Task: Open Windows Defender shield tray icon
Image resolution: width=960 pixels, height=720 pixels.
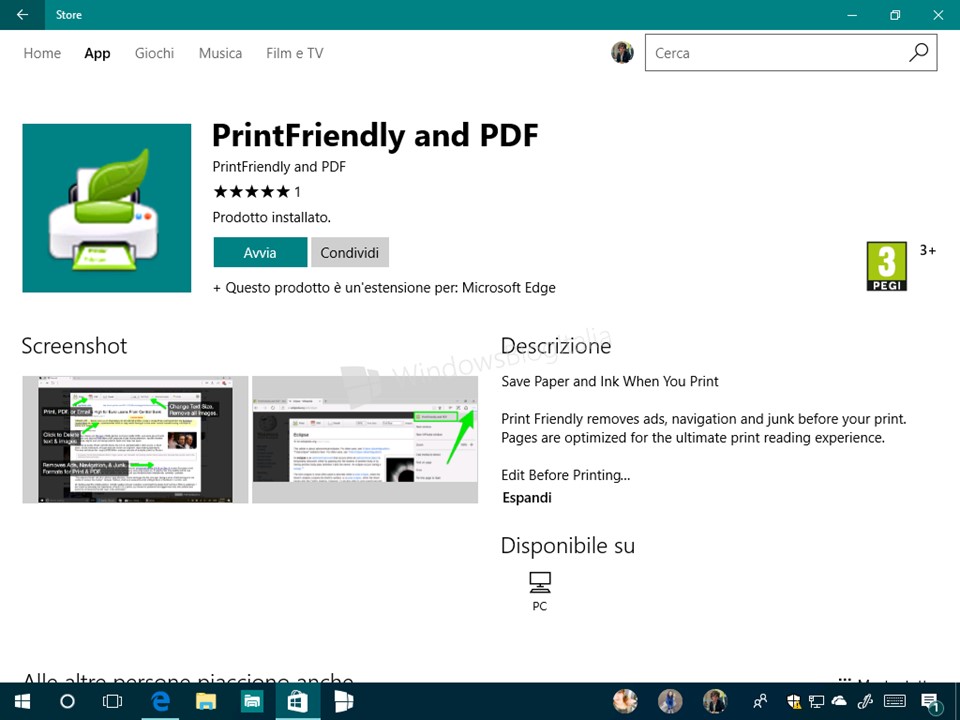Action: (x=793, y=701)
